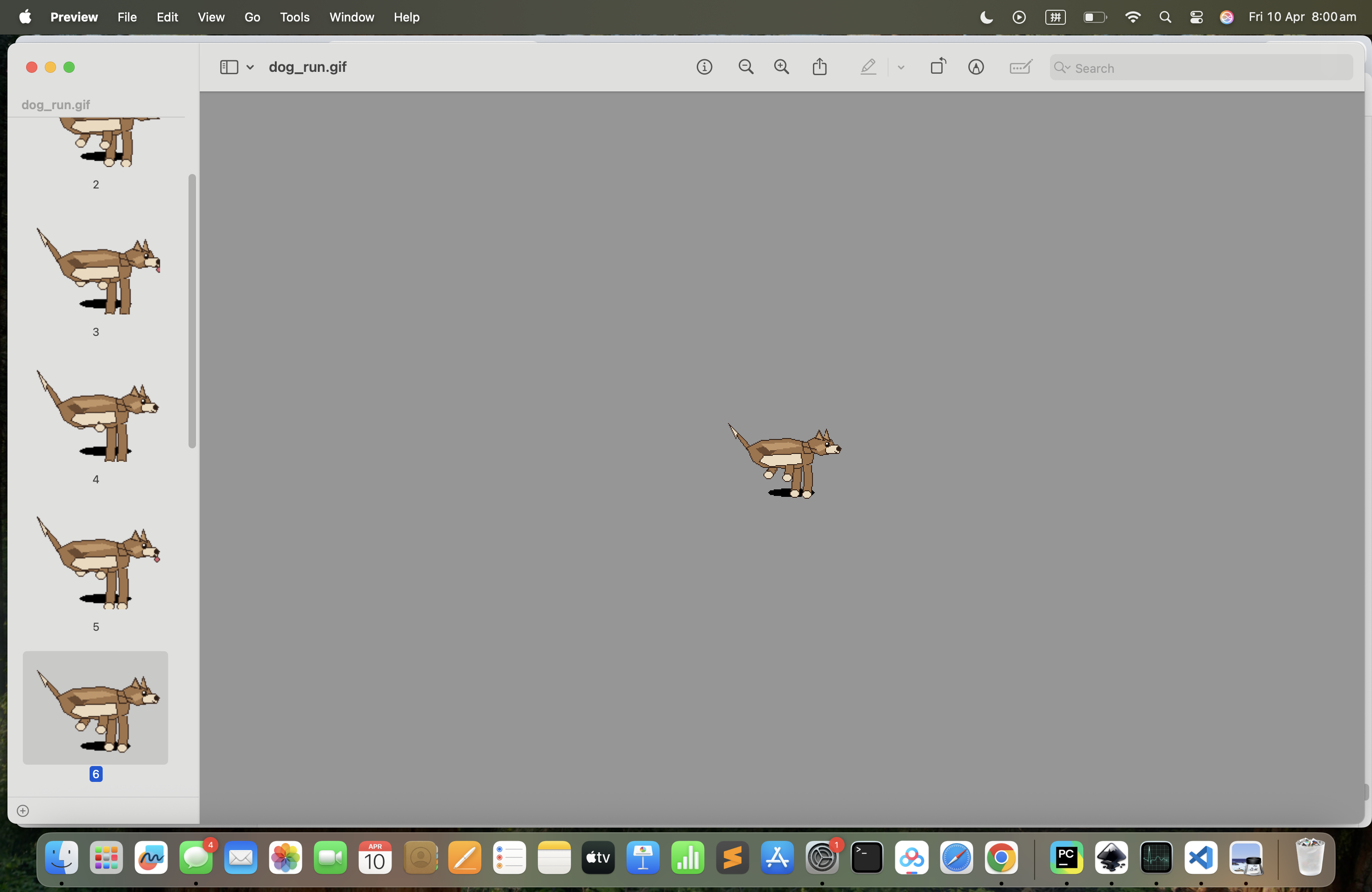The width and height of the screenshot is (1372, 892).
Task: Zoom in the image
Action: tap(782, 68)
